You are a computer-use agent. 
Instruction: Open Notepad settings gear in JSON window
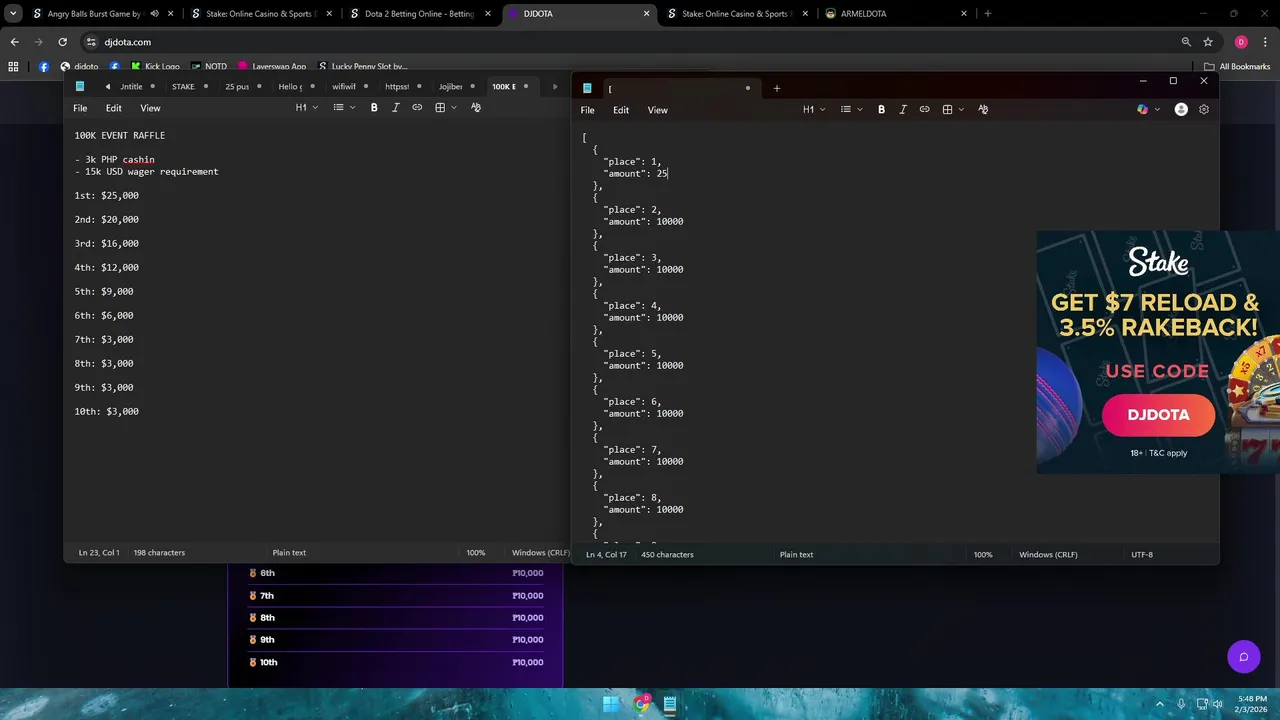point(1204,110)
